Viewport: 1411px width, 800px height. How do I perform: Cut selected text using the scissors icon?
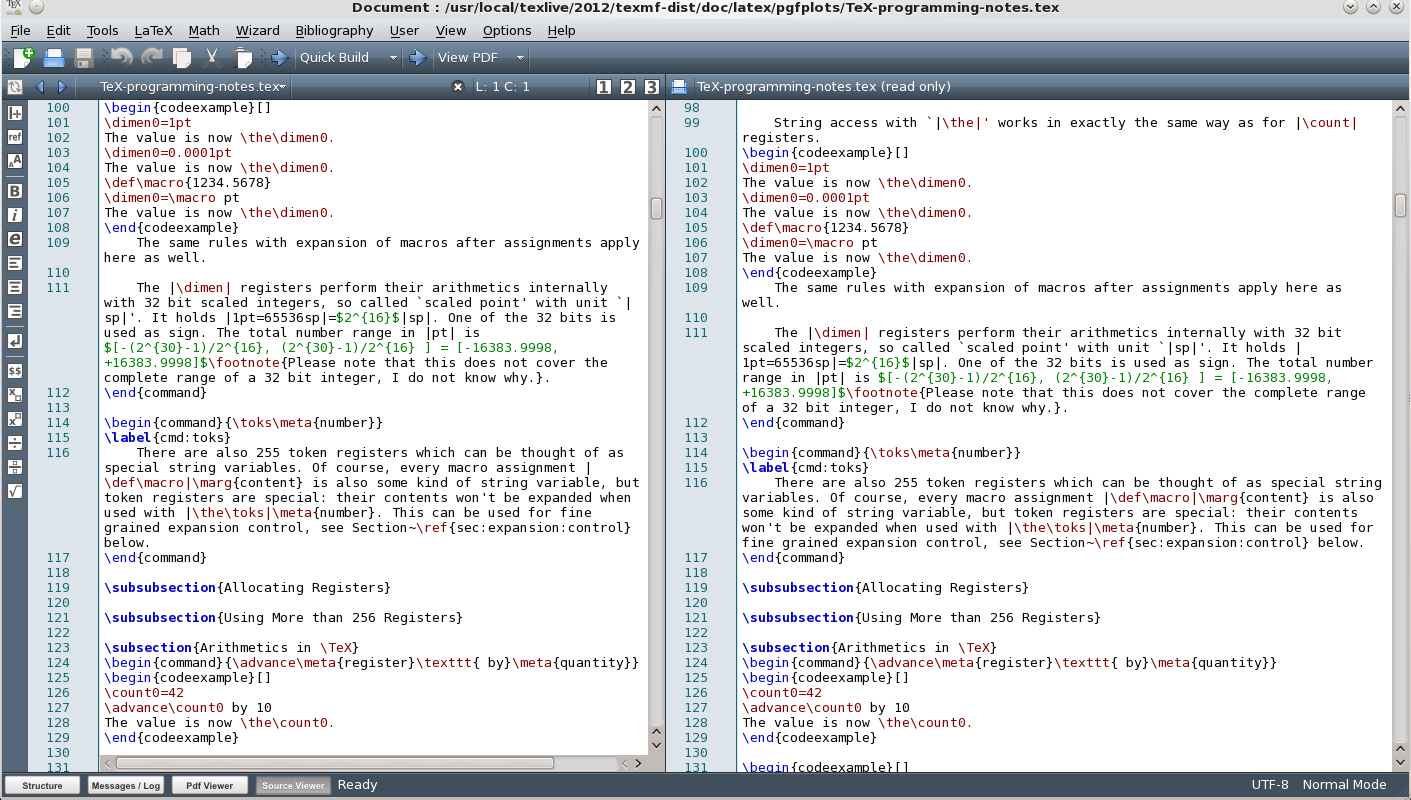212,57
